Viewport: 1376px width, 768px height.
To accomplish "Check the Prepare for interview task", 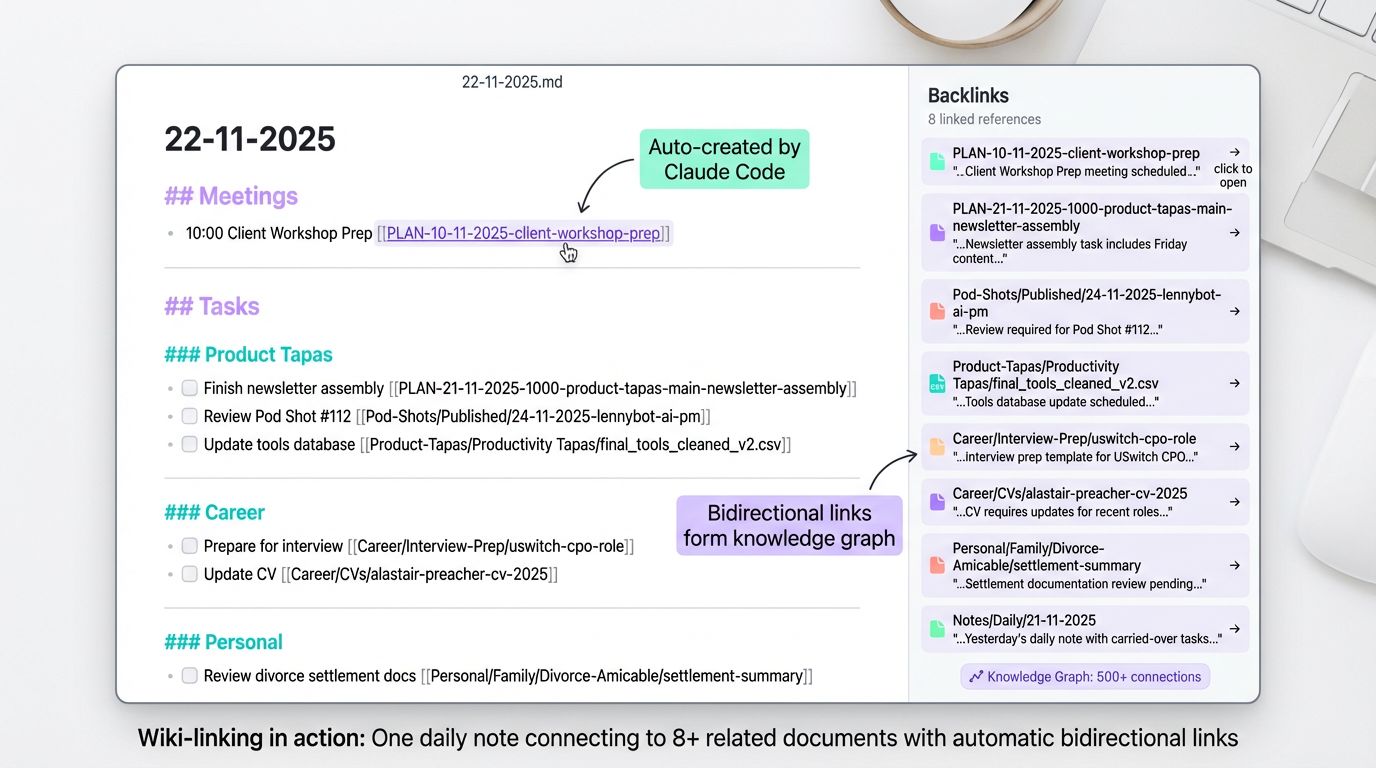I will (x=189, y=546).
